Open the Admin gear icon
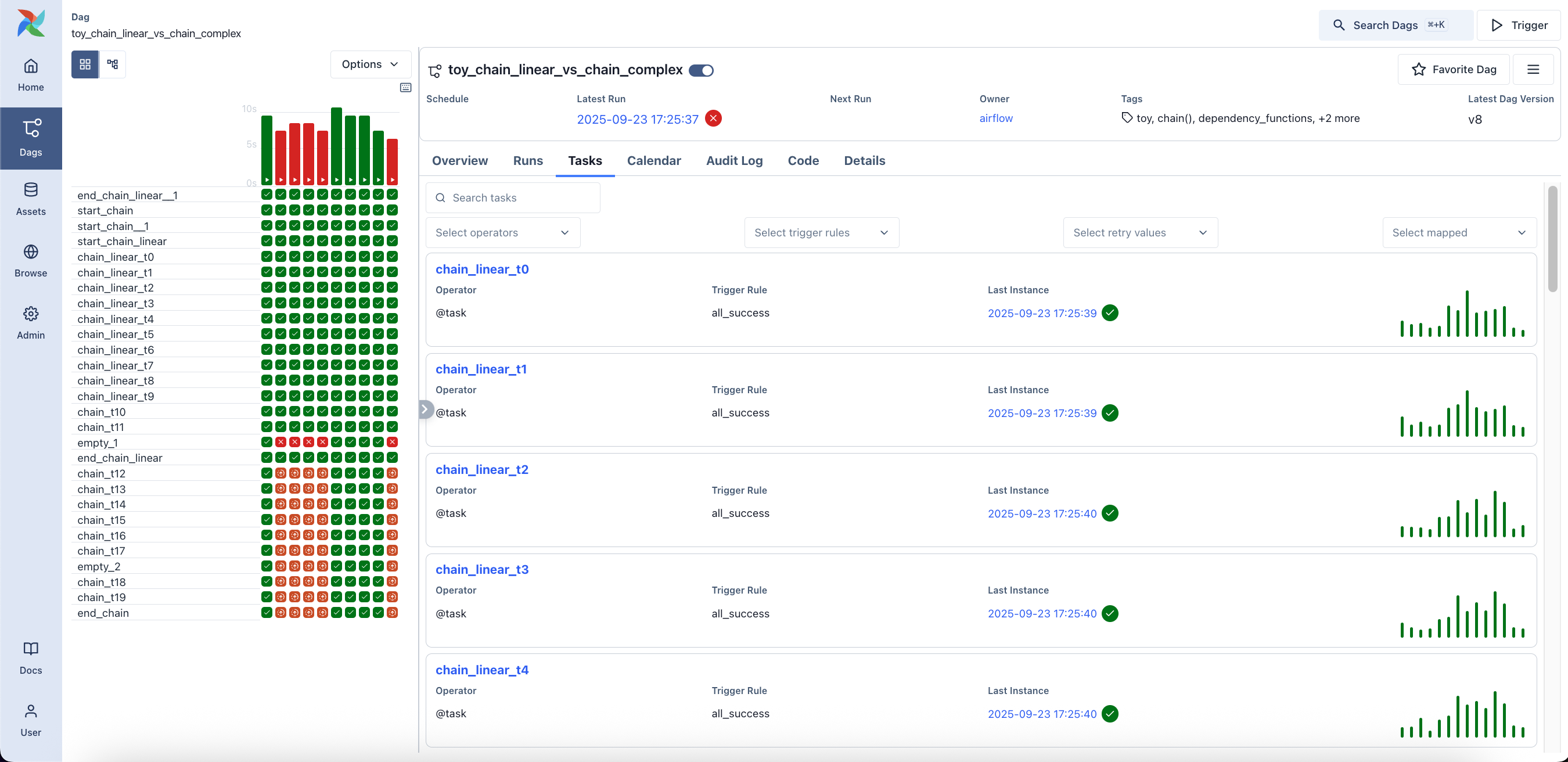1568x762 pixels. coord(30,314)
